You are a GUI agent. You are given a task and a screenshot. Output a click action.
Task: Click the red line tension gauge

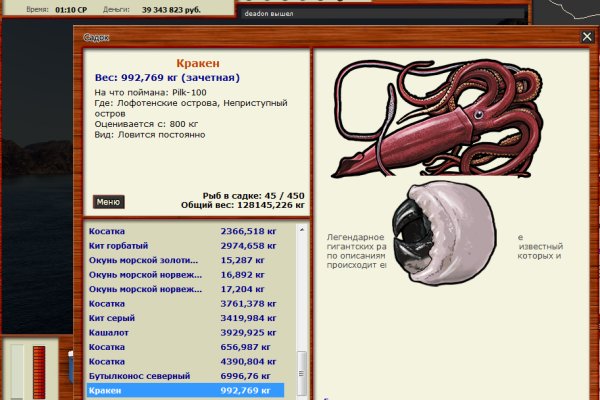39,372
